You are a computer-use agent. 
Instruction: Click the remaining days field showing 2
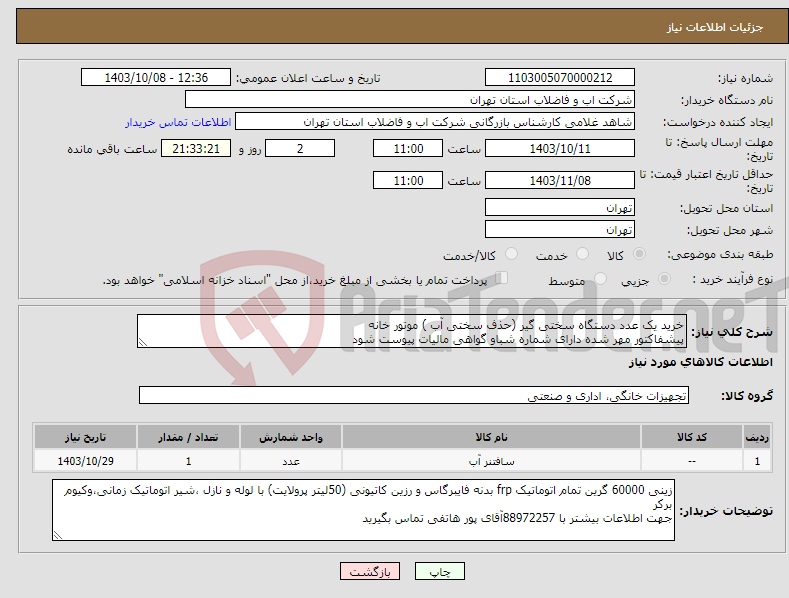(x=300, y=148)
